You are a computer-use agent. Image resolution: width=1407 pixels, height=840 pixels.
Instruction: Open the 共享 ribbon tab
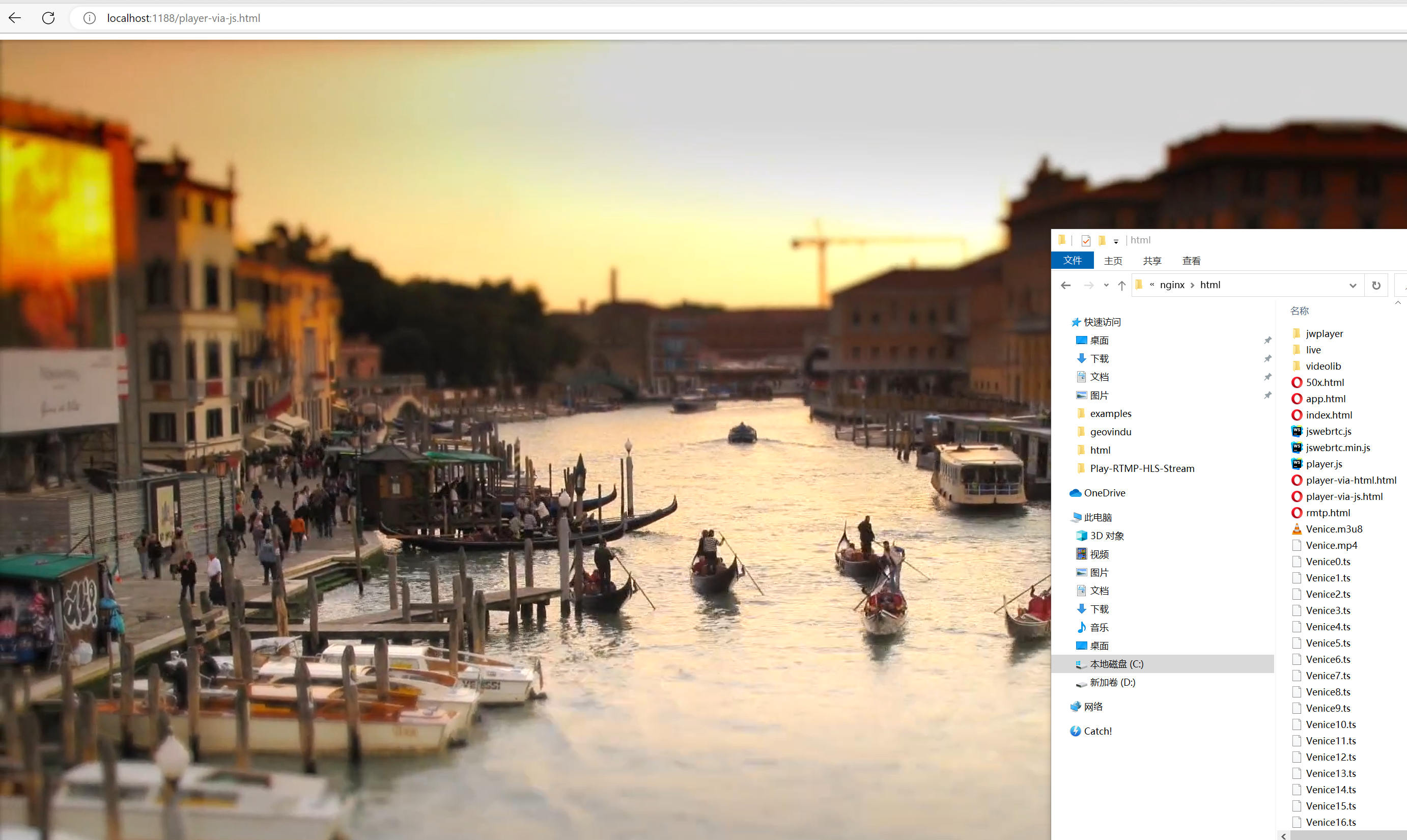point(1152,261)
